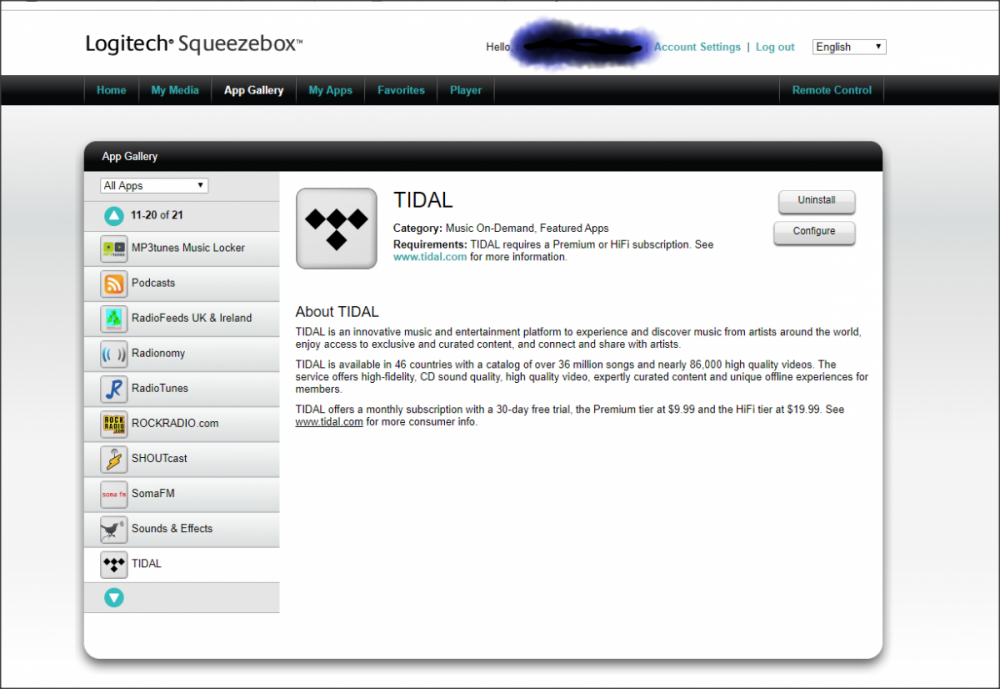Click the RadioTunes app icon

click(114, 389)
